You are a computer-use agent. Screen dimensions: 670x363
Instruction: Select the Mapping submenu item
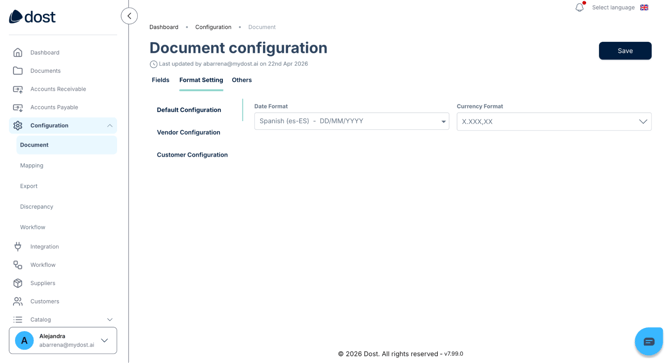tap(32, 166)
